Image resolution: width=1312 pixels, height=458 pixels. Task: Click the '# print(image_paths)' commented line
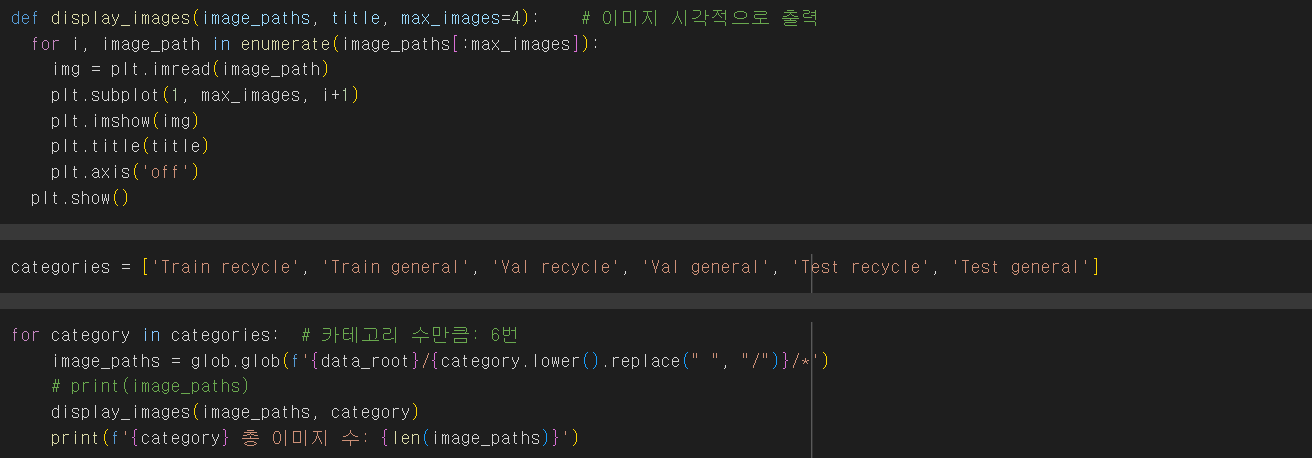(x=150, y=386)
